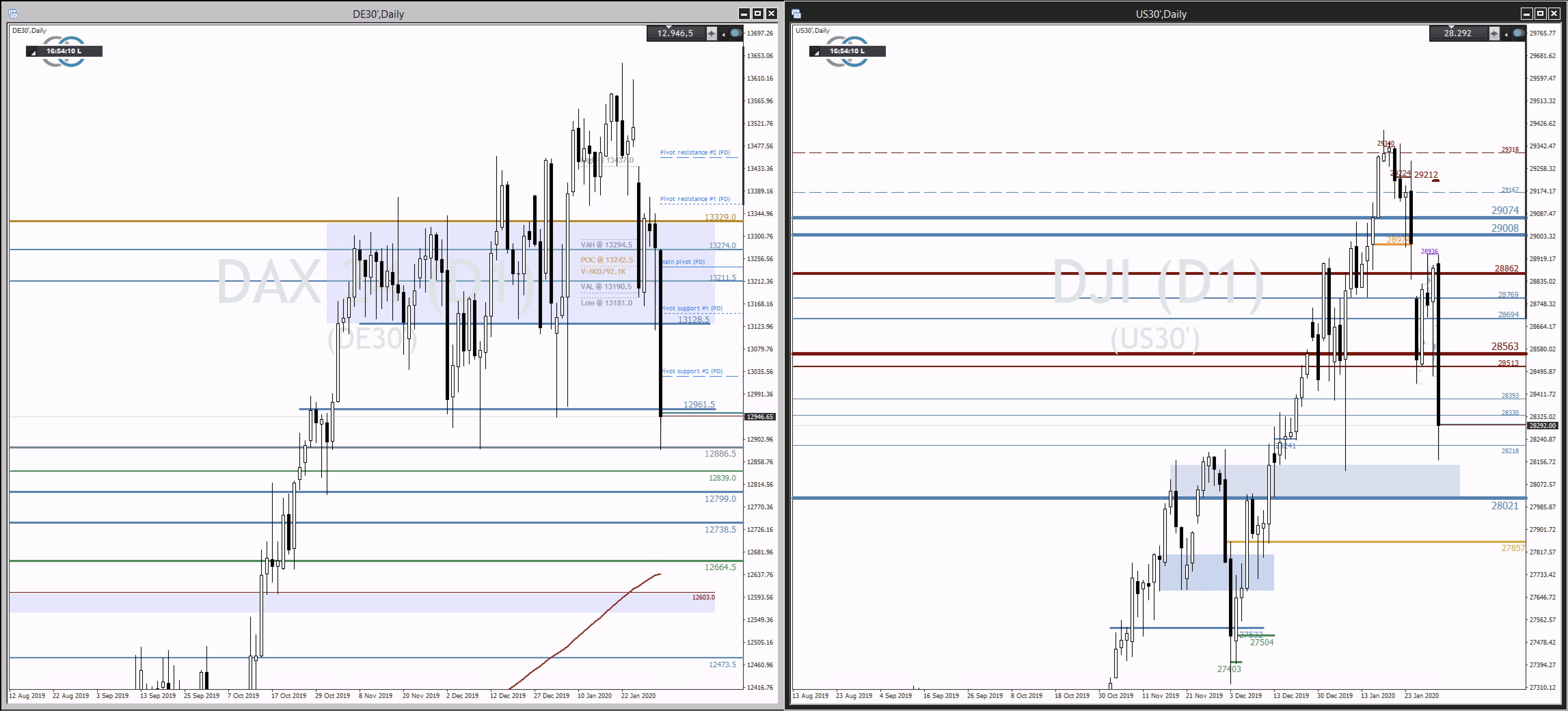The image size is (1568, 711).
Task: Select the 29074 level label in US30
Action: [x=1505, y=210]
